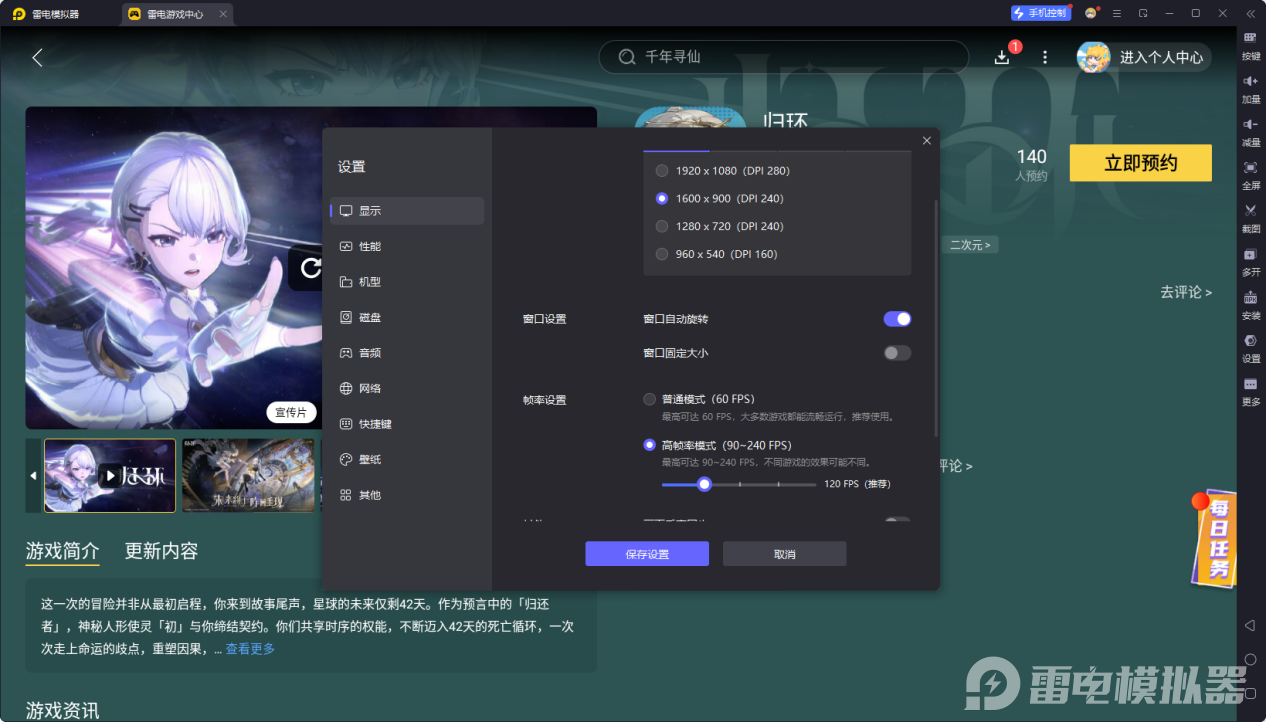
Task: Click the 保存设置 save button
Action: (x=647, y=554)
